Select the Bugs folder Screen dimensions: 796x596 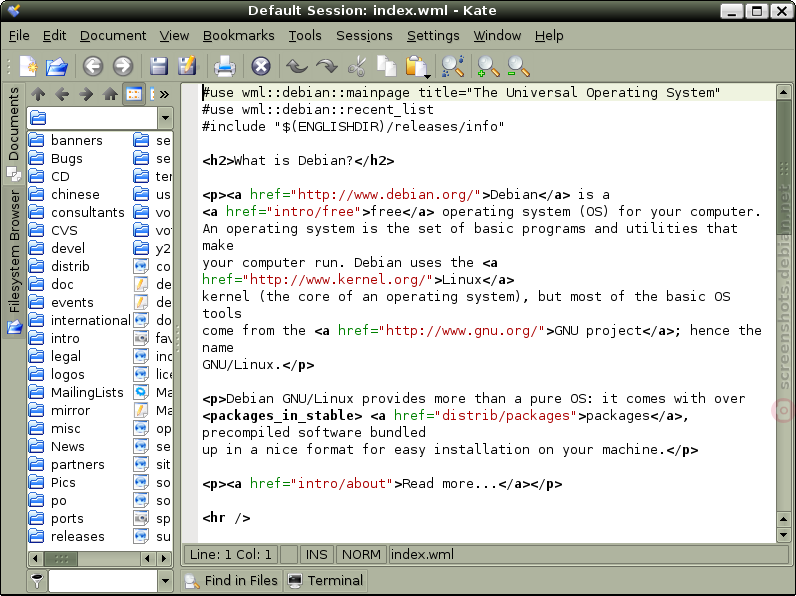tap(56, 158)
